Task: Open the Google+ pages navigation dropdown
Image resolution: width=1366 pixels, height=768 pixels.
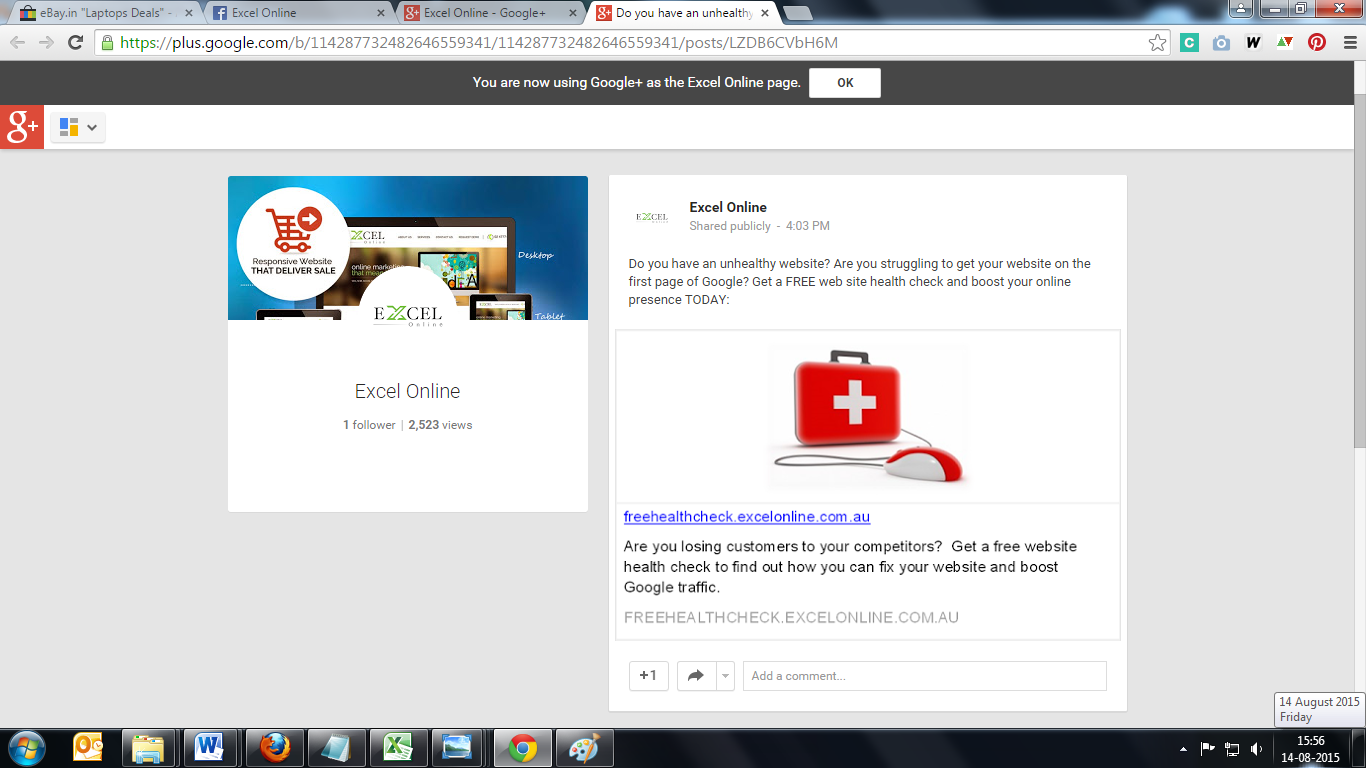Action: coord(78,127)
